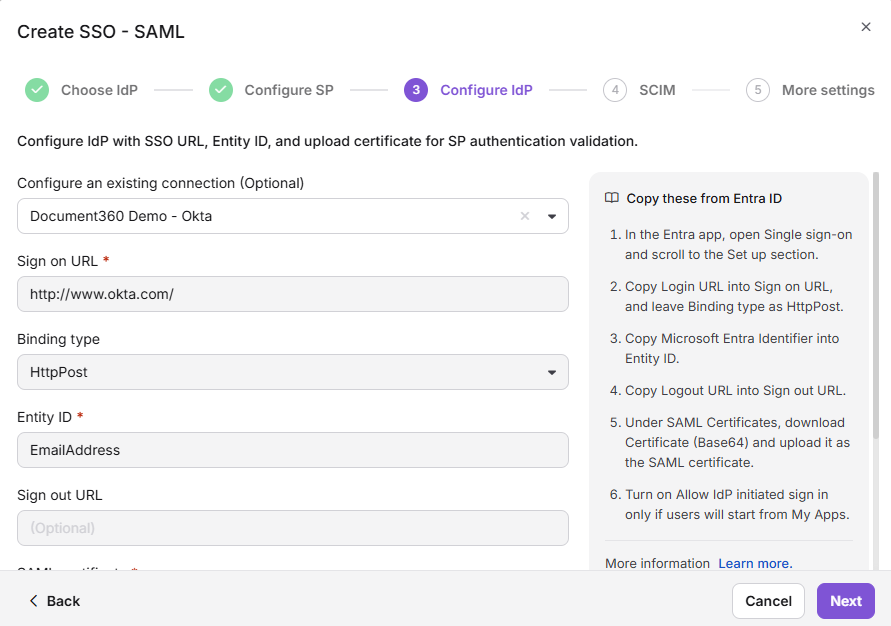Jump to the More settings step
This screenshot has height=626, width=891.
click(828, 90)
